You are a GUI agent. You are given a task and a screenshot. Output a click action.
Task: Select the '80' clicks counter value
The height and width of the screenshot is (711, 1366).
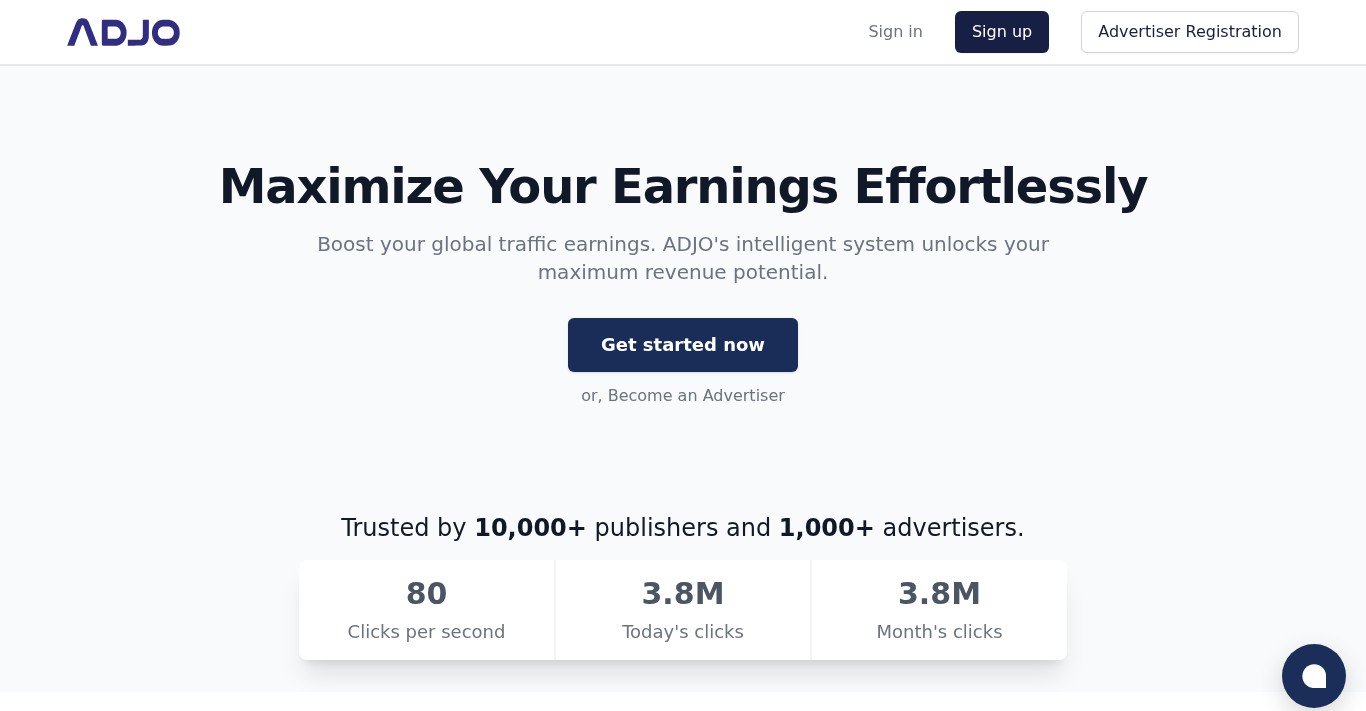[x=426, y=593]
